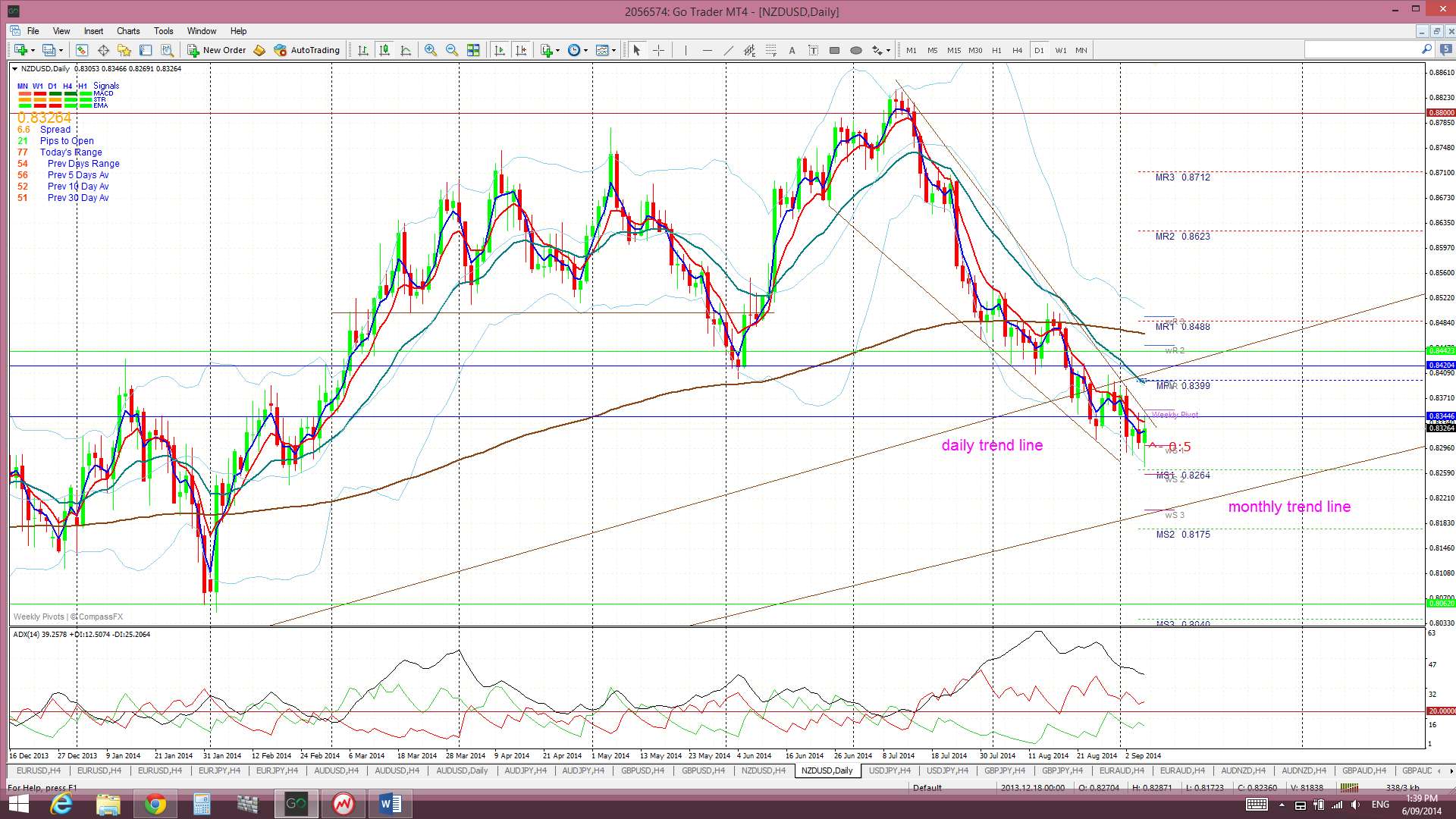This screenshot has height=819, width=1456.
Task: Select the Fibonacci retracement tool
Action: pos(770,50)
